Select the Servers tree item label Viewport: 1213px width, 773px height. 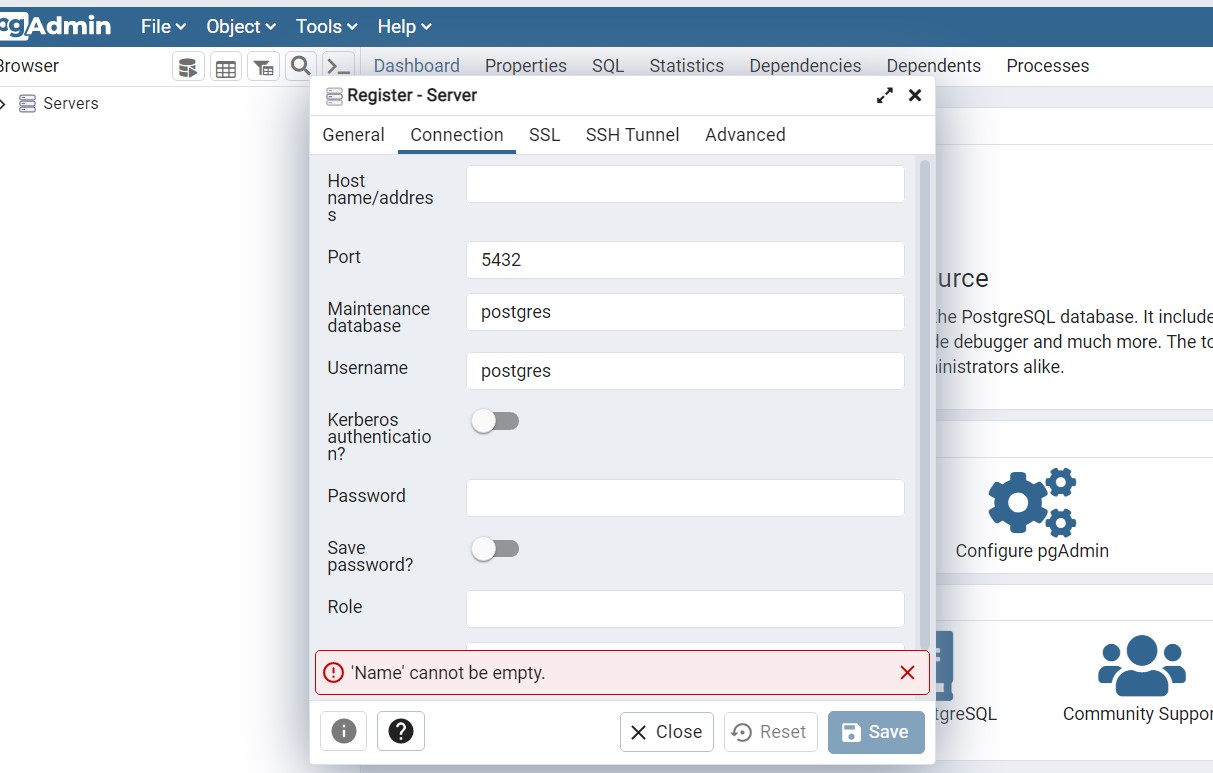click(x=71, y=103)
